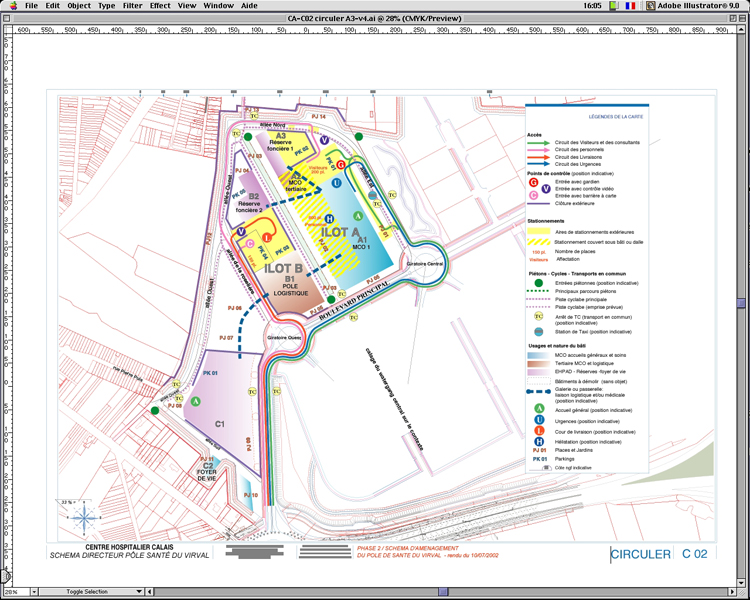Select the green pedestrian entrance dot in legend

(539, 285)
